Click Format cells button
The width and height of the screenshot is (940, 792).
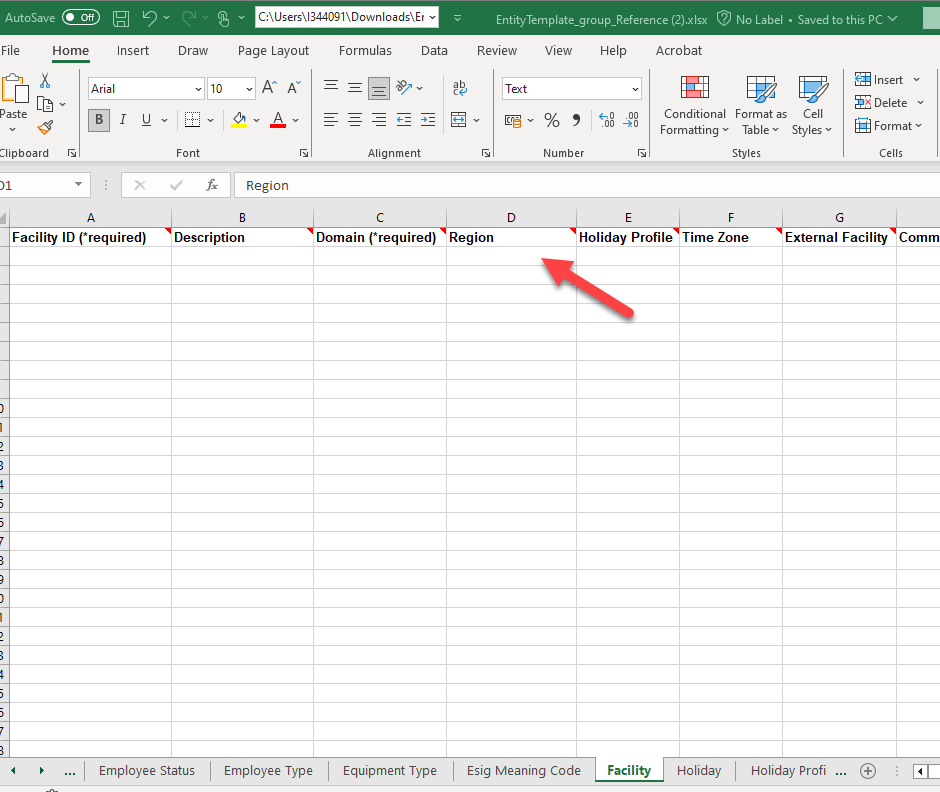[885, 125]
